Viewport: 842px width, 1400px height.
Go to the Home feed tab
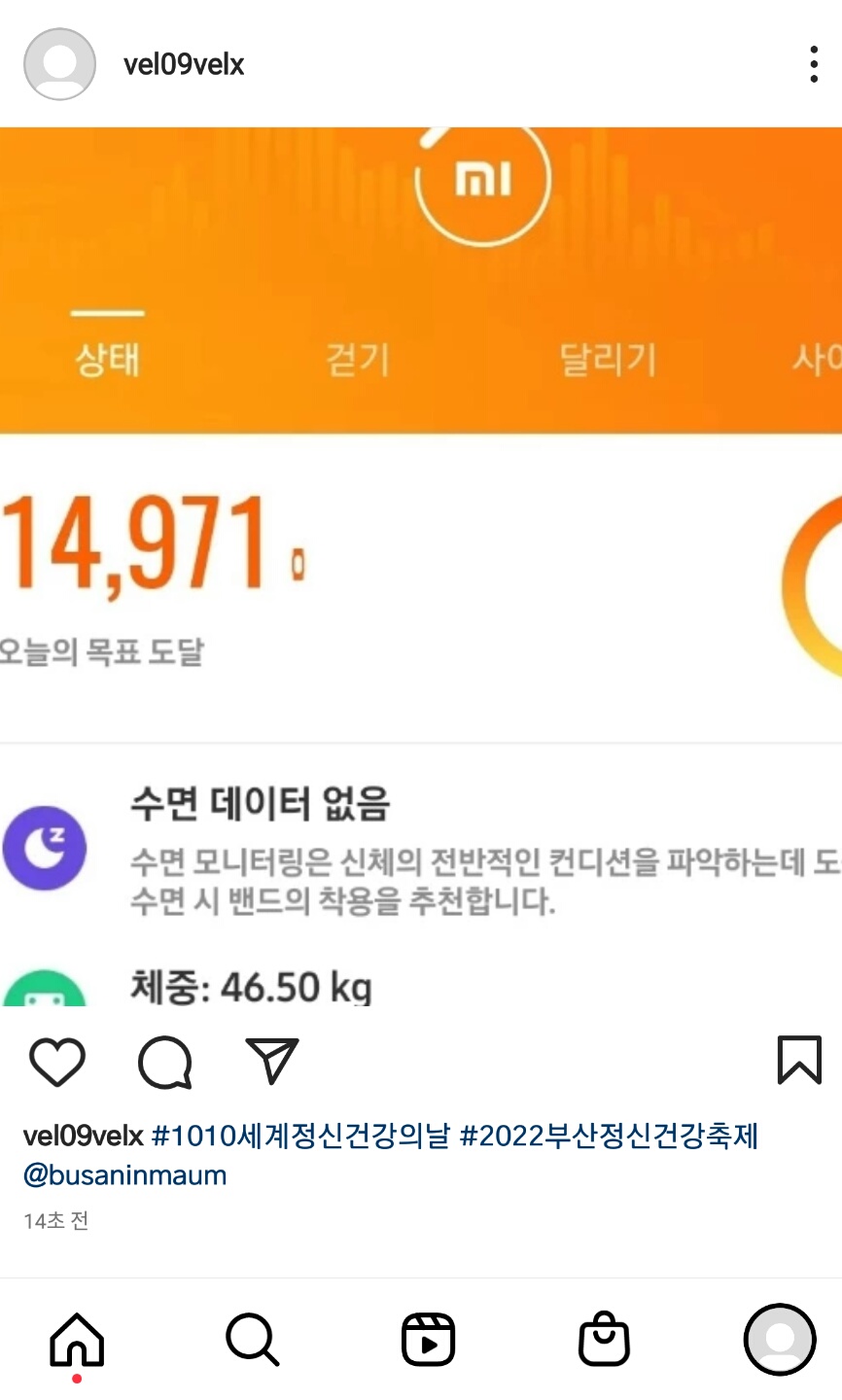pyautogui.click(x=77, y=1340)
